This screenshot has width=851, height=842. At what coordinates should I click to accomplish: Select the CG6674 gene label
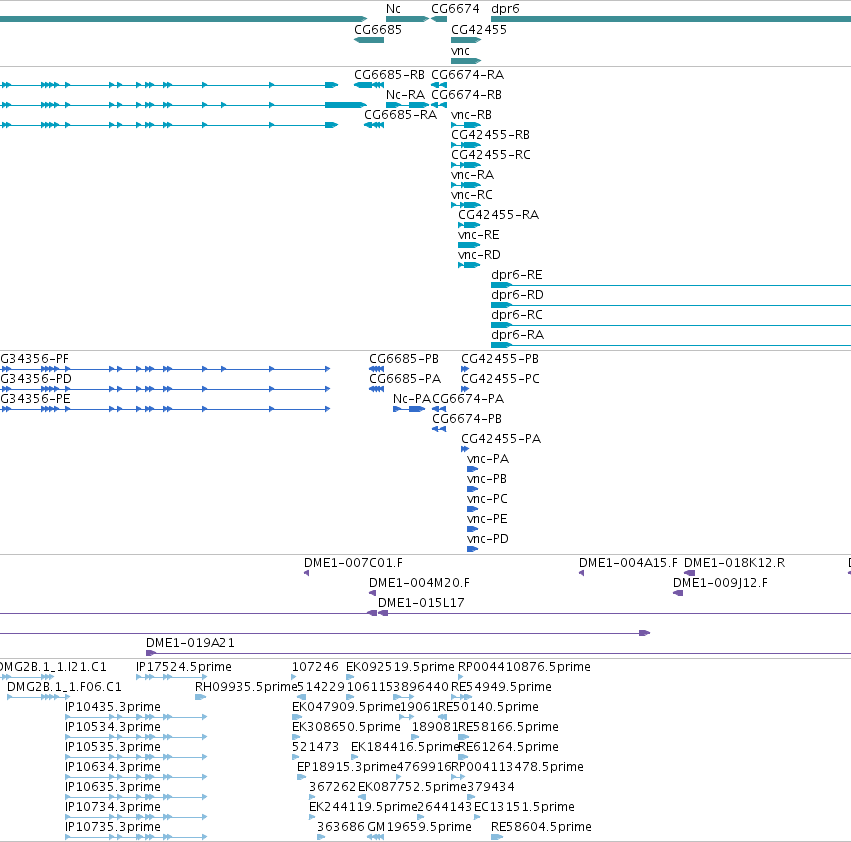[455, 9]
